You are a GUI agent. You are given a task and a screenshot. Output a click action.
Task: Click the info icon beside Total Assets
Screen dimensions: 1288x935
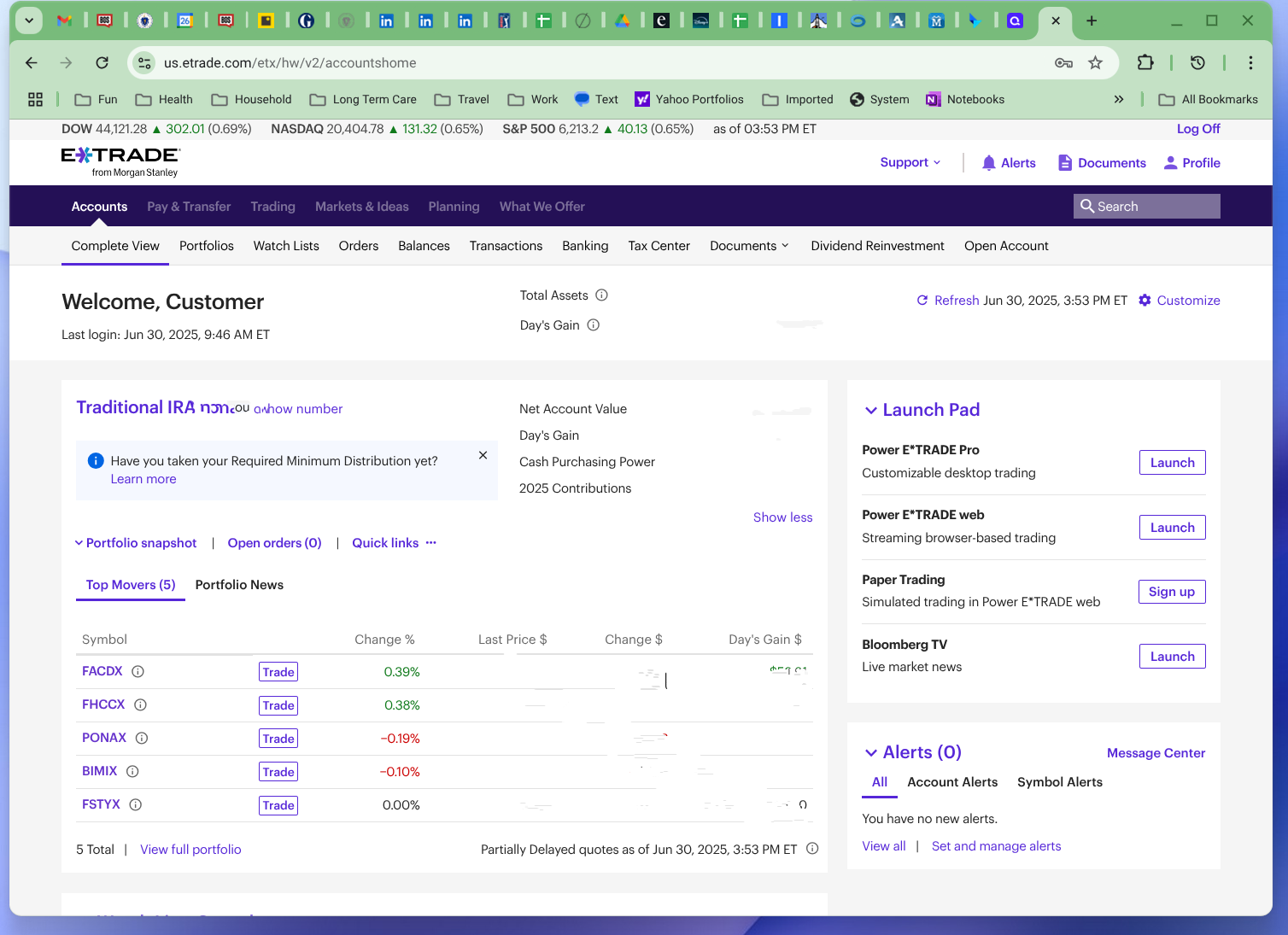pyautogui.click(x=601, y=295)
